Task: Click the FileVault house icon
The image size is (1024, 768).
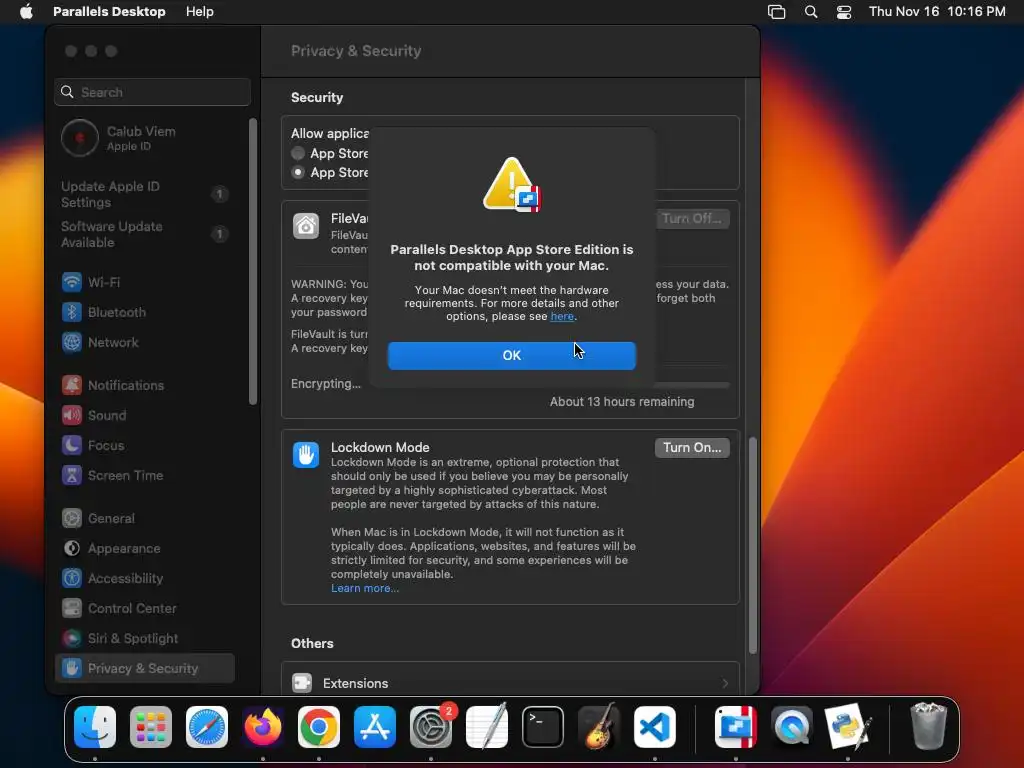Action: (306, 226)
